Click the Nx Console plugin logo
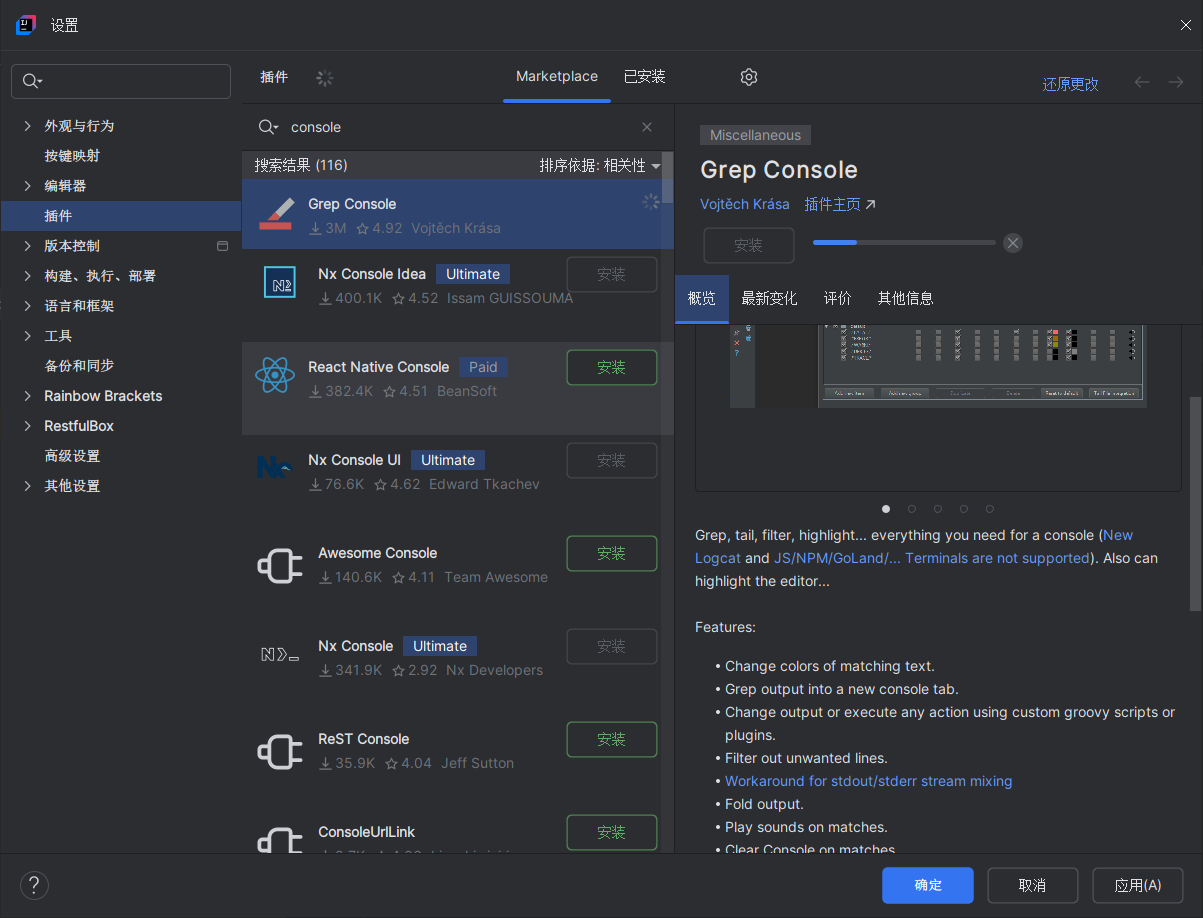The width and height of the screenshot is (1203, 918). (x=280, y=657)
